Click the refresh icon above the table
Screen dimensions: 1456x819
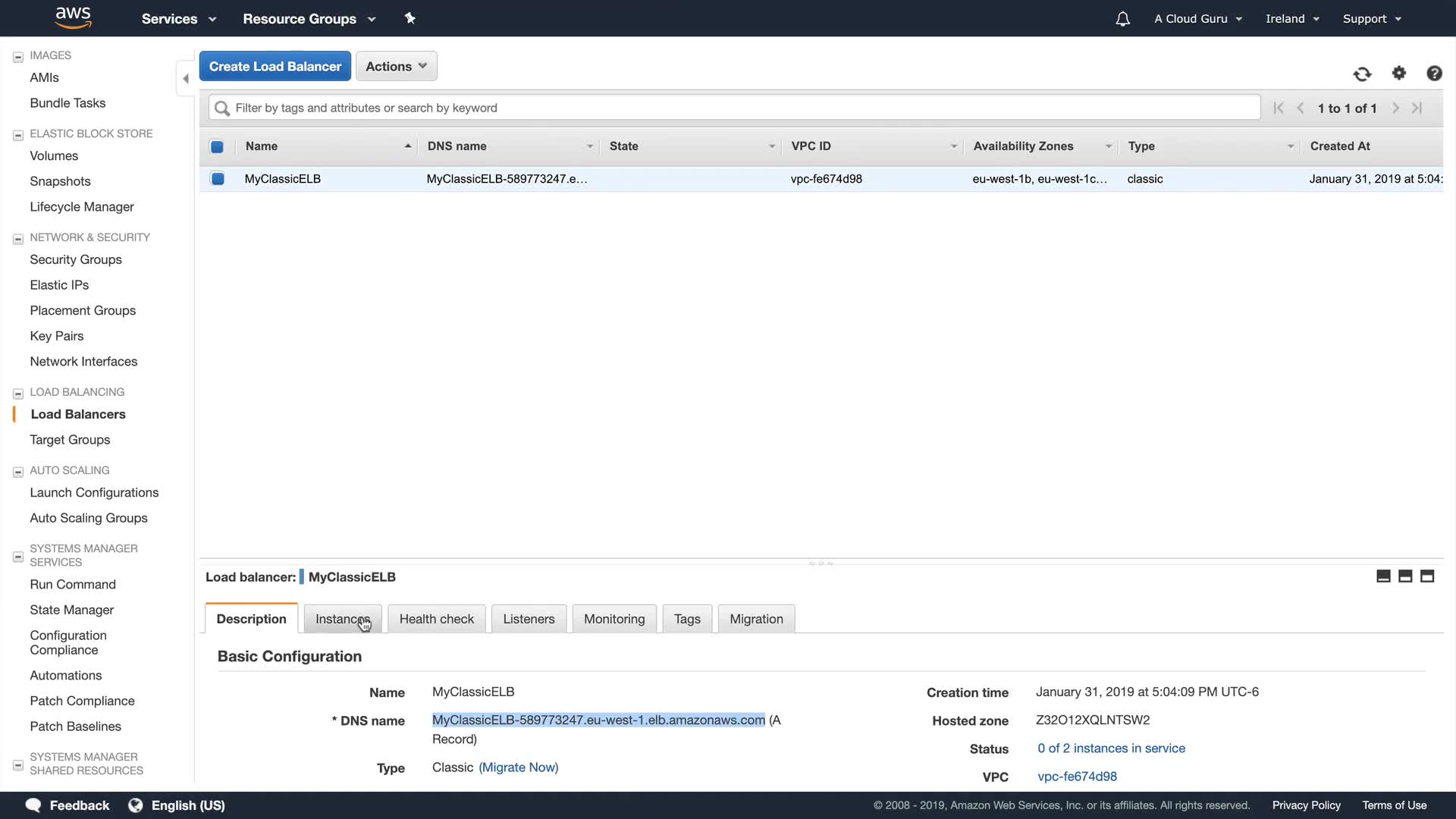(1362, 74)
